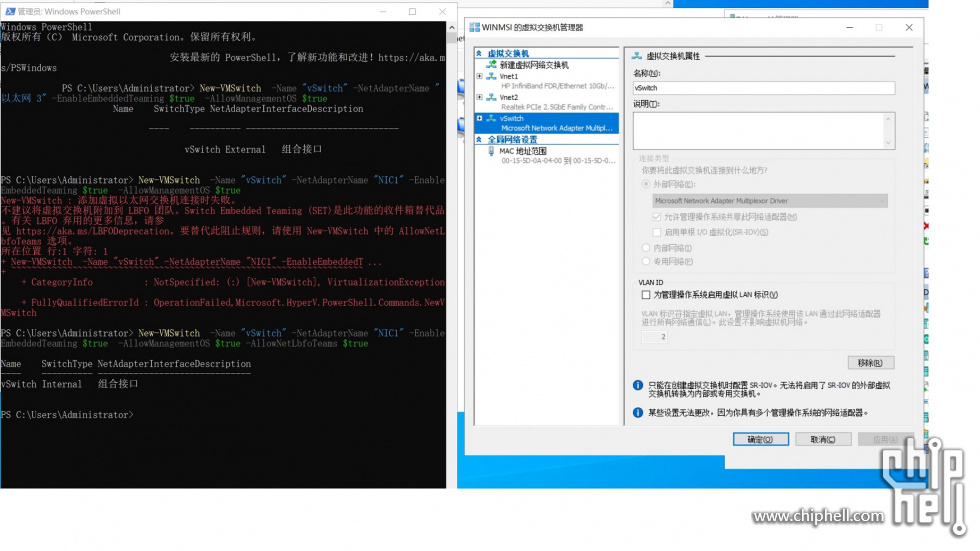Toggle 启用单根 I/O 虚拟化(SR-IOV) checkbox
The height and width of the screenshot is (551, 980).
coord(657,232)
